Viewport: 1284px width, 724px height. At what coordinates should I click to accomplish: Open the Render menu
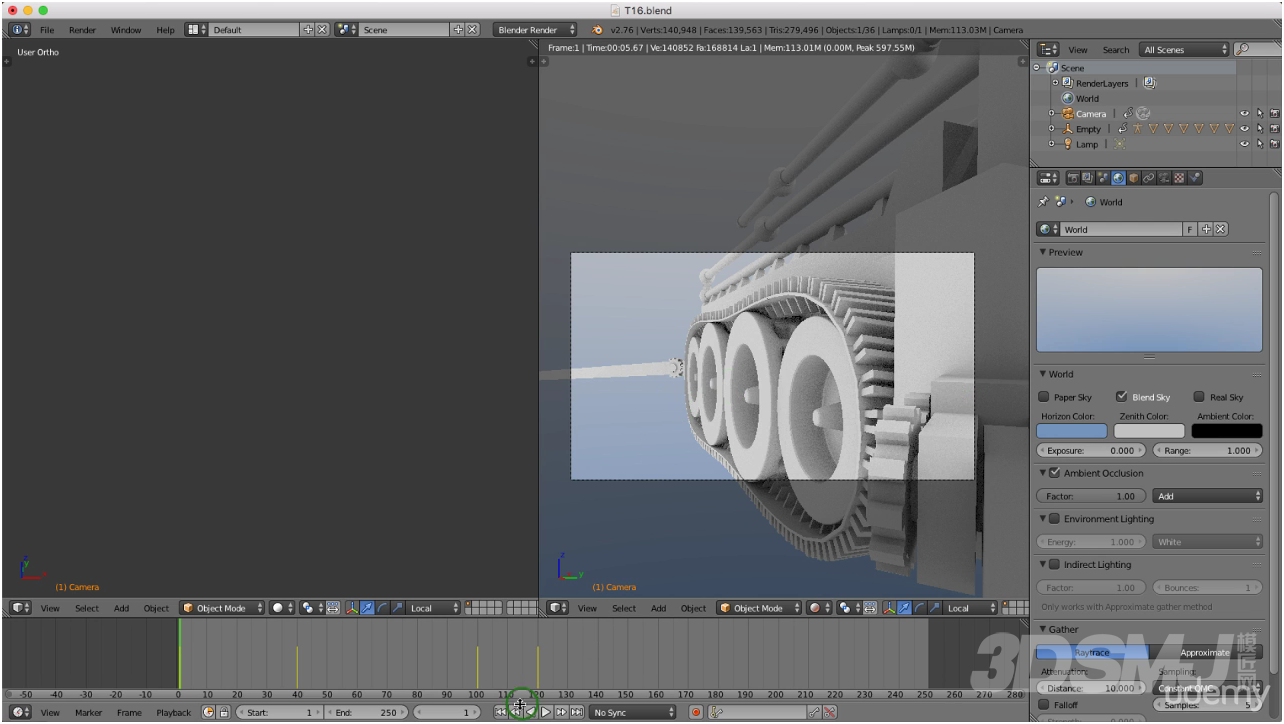[x=82, y=30]
